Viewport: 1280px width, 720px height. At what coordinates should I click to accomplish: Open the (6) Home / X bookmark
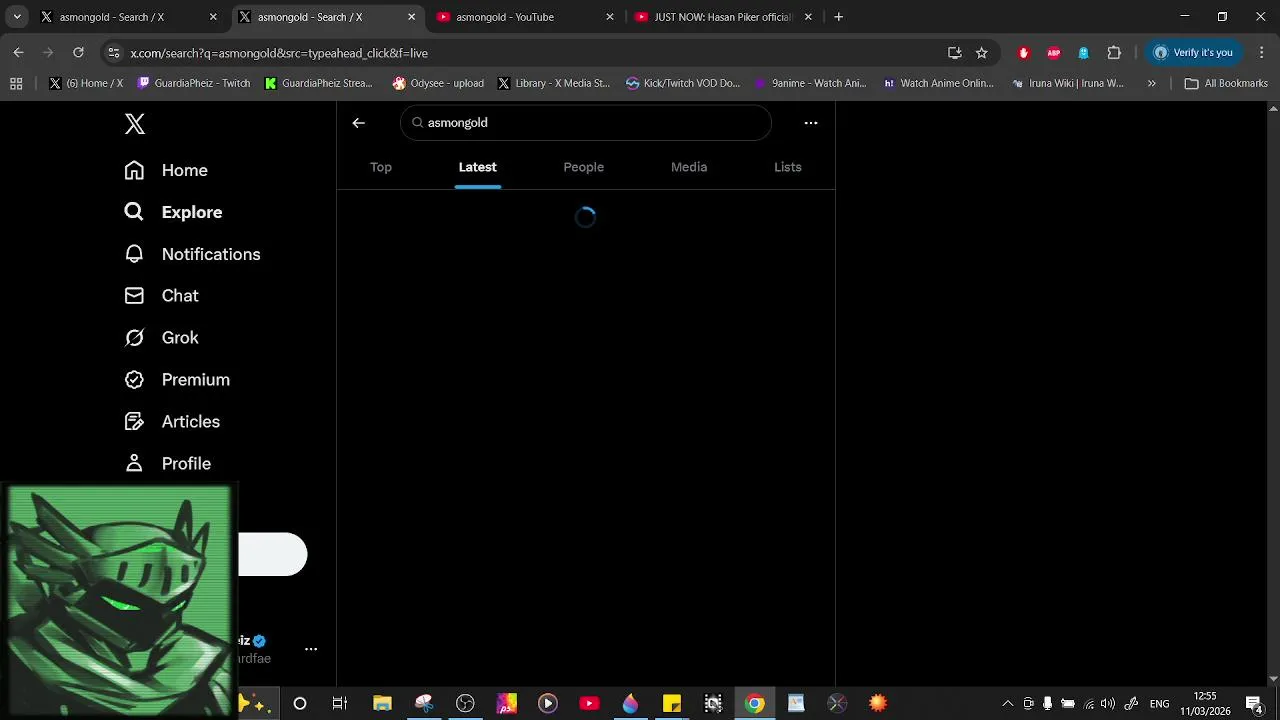point(86,84)
